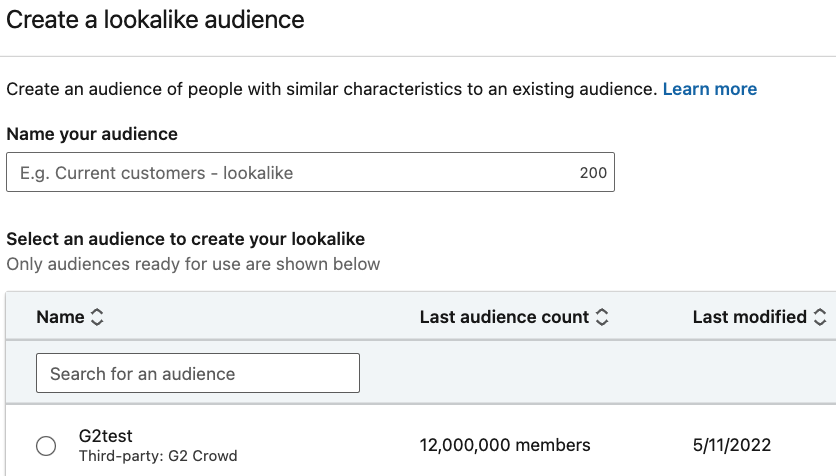Click the Select an audience section heading
The height and width of the screenshot is (476, 836).
186,239
